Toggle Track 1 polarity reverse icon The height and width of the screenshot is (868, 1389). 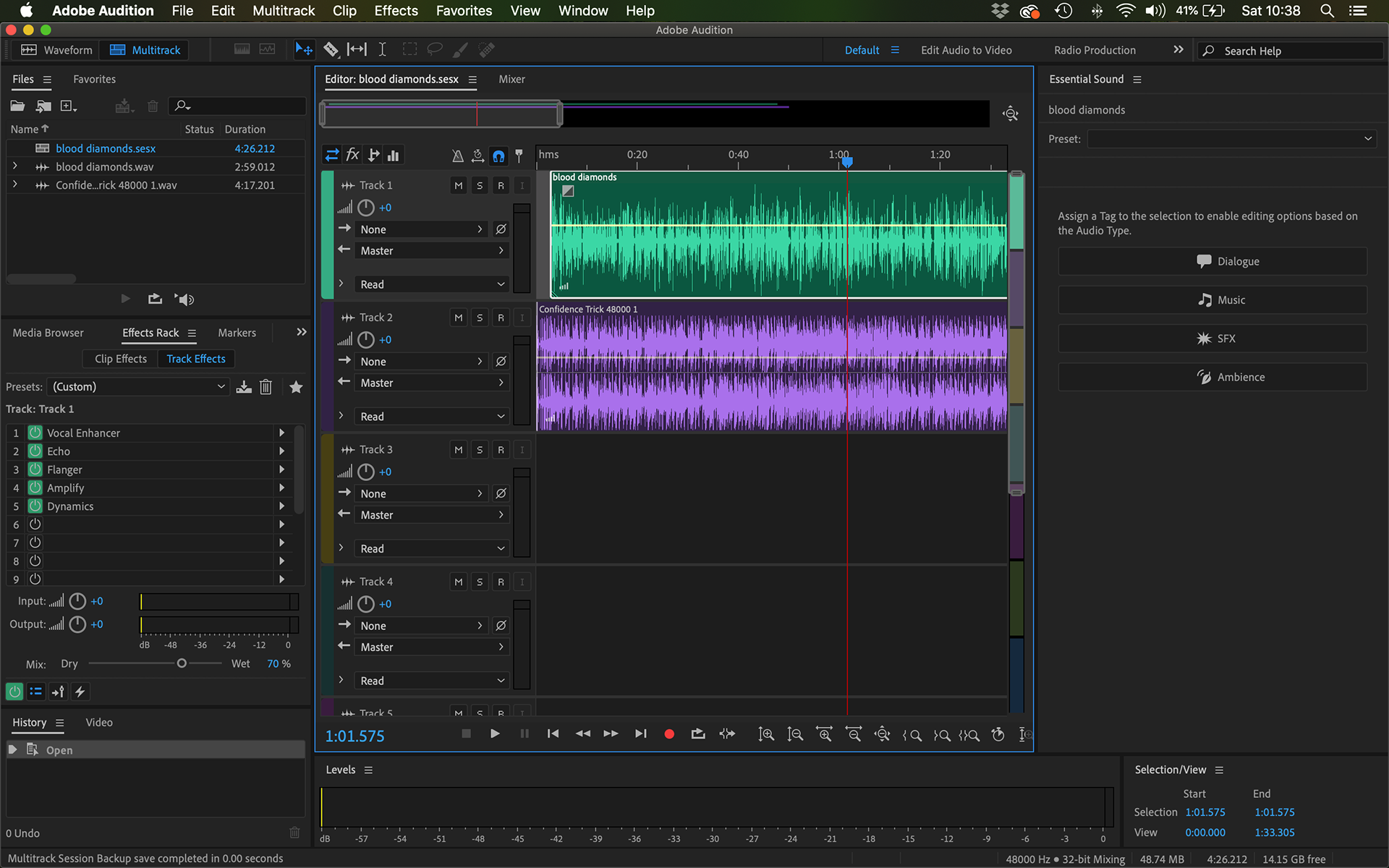501,229
